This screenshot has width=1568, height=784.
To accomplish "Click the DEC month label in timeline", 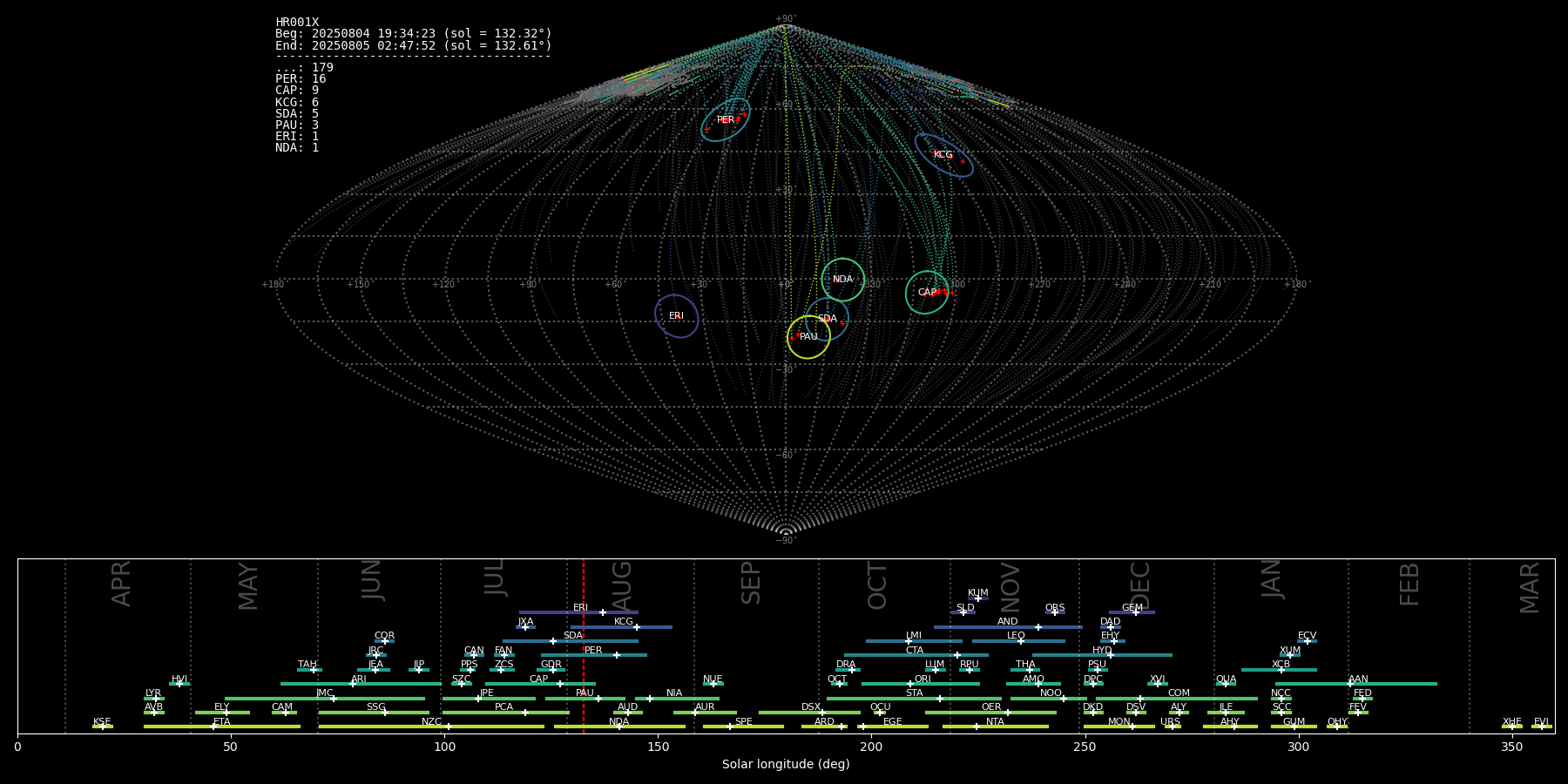I will point(1140,585).
